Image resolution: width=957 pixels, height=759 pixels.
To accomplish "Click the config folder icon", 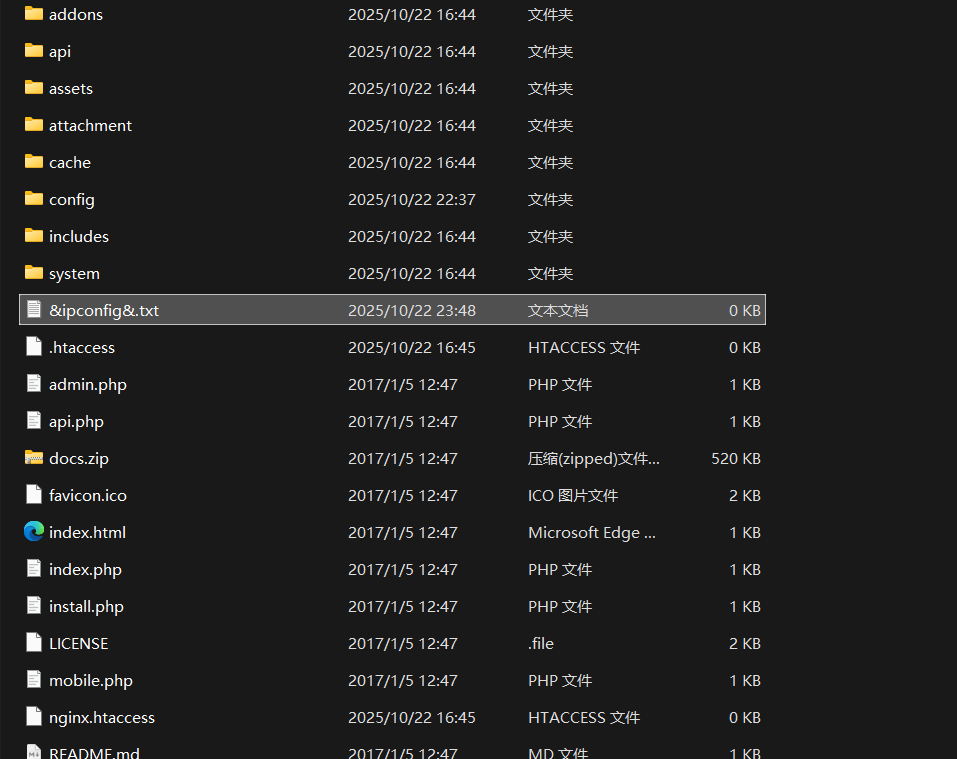I will point(34,199).
